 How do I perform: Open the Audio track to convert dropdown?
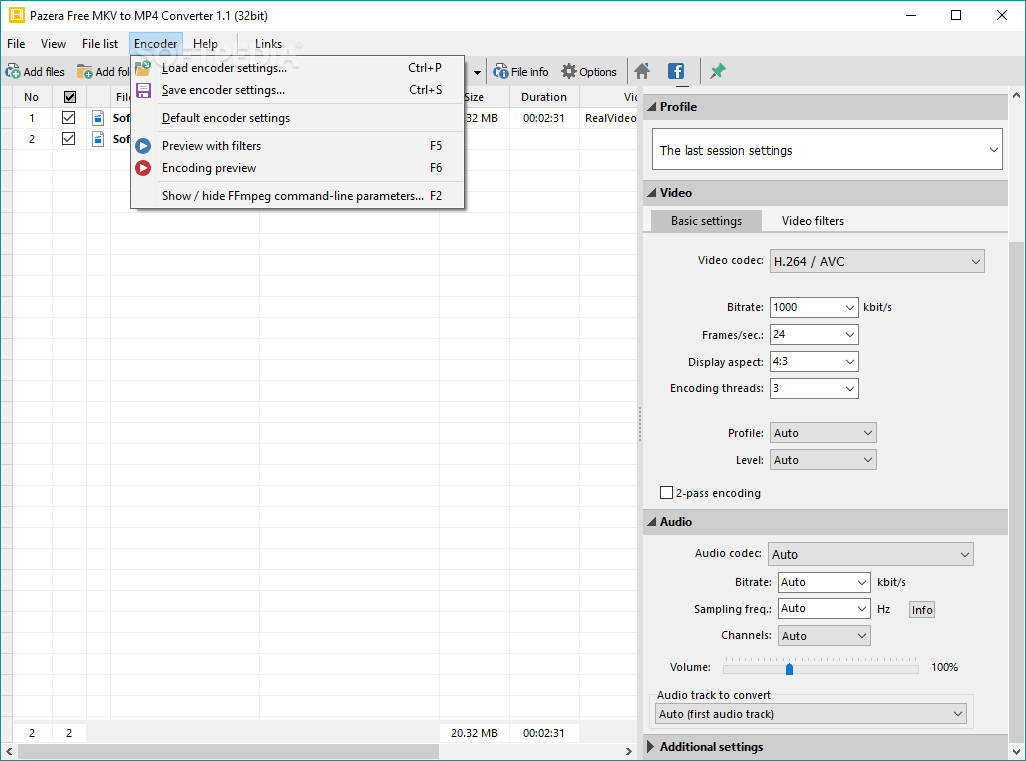pos(811,714)
